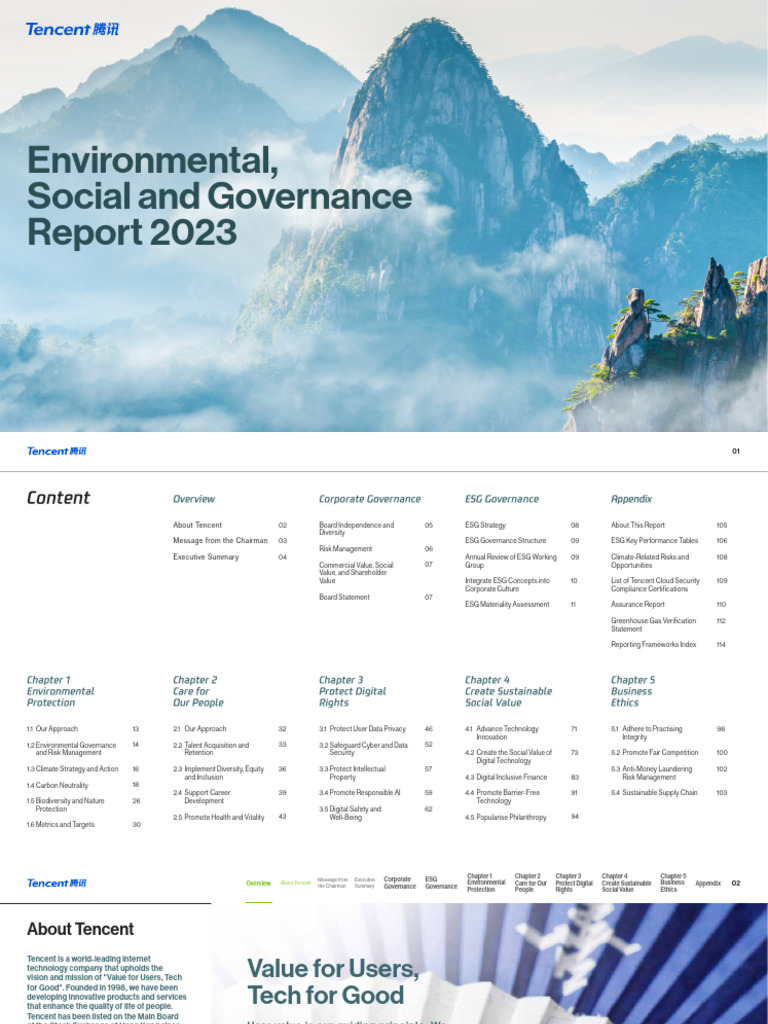
Task: Open '2.2 Talent Acquisition and Retention'
Action: click(211, 749)
